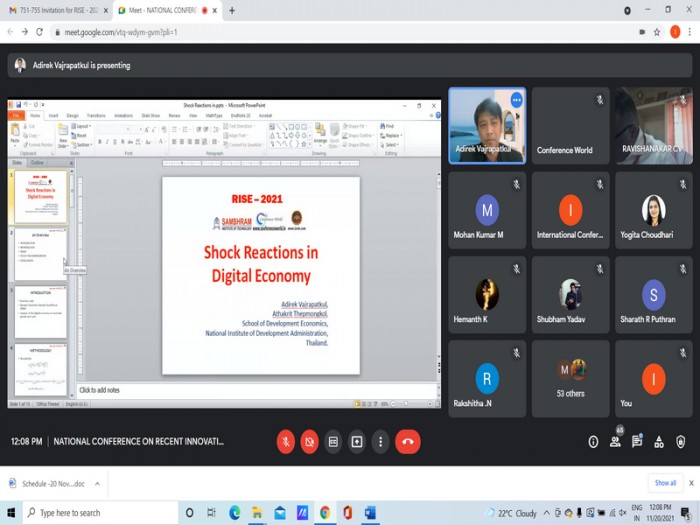This screenshot has width=700, height=525.
Task: Open the Chrome three-dot menu
Action: (x=689, y=32)
